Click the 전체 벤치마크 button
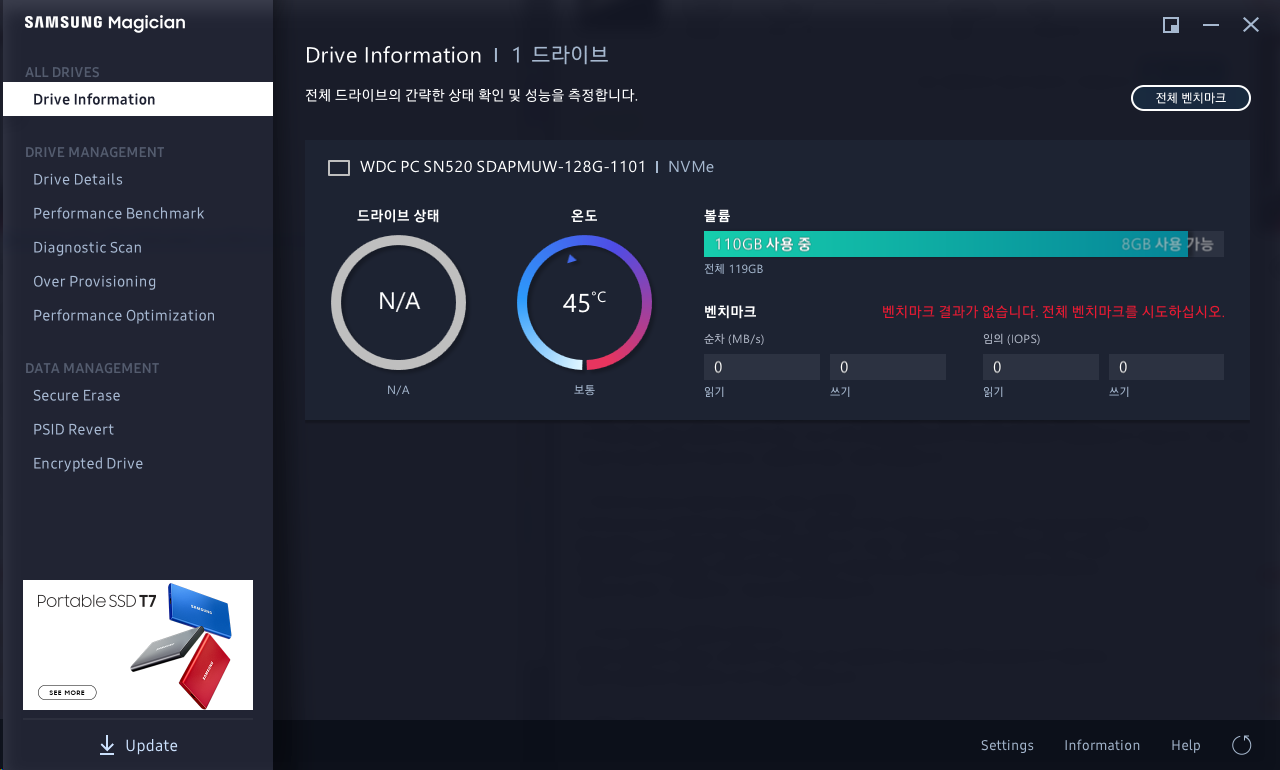The width and height of the screenshot is (1280, 770). tap(1191, 98)
